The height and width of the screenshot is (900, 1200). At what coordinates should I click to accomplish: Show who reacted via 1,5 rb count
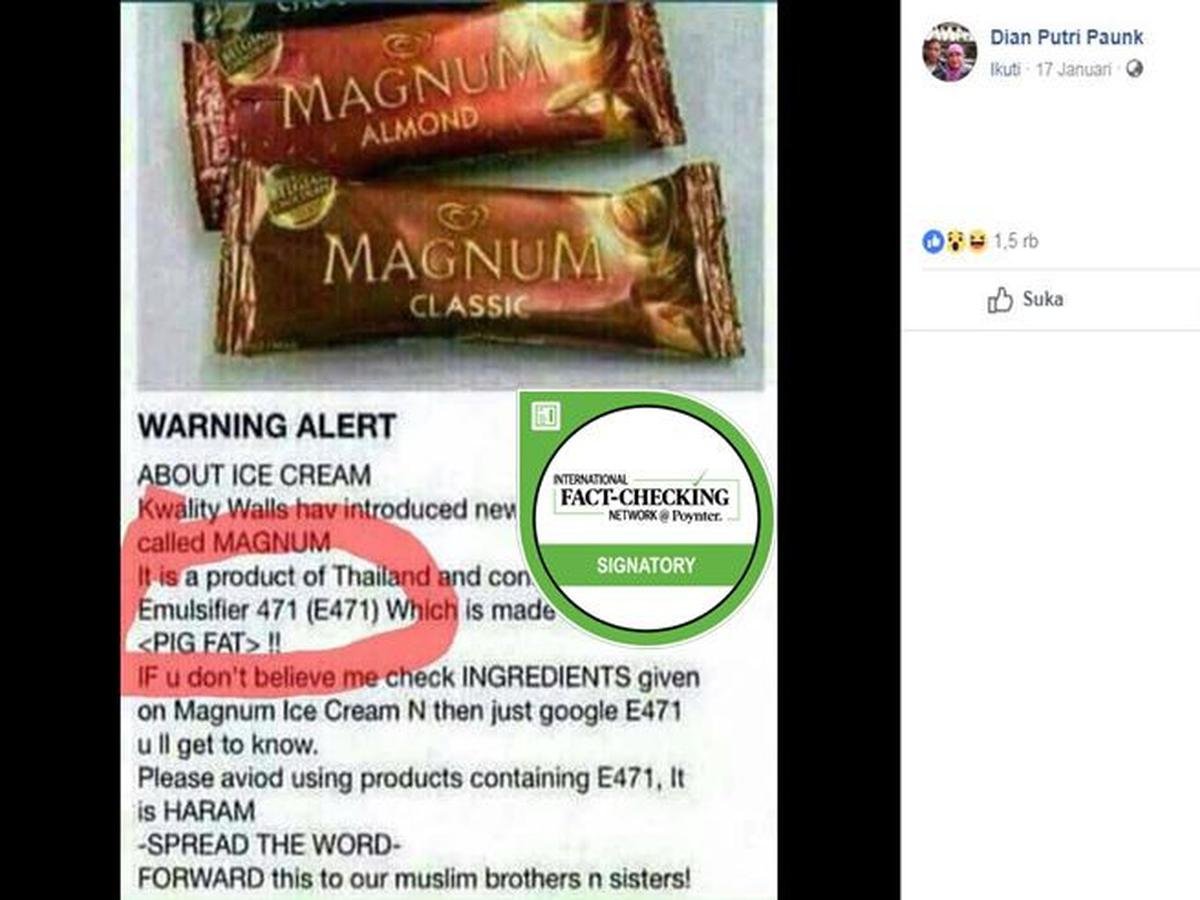[1015, 241]
